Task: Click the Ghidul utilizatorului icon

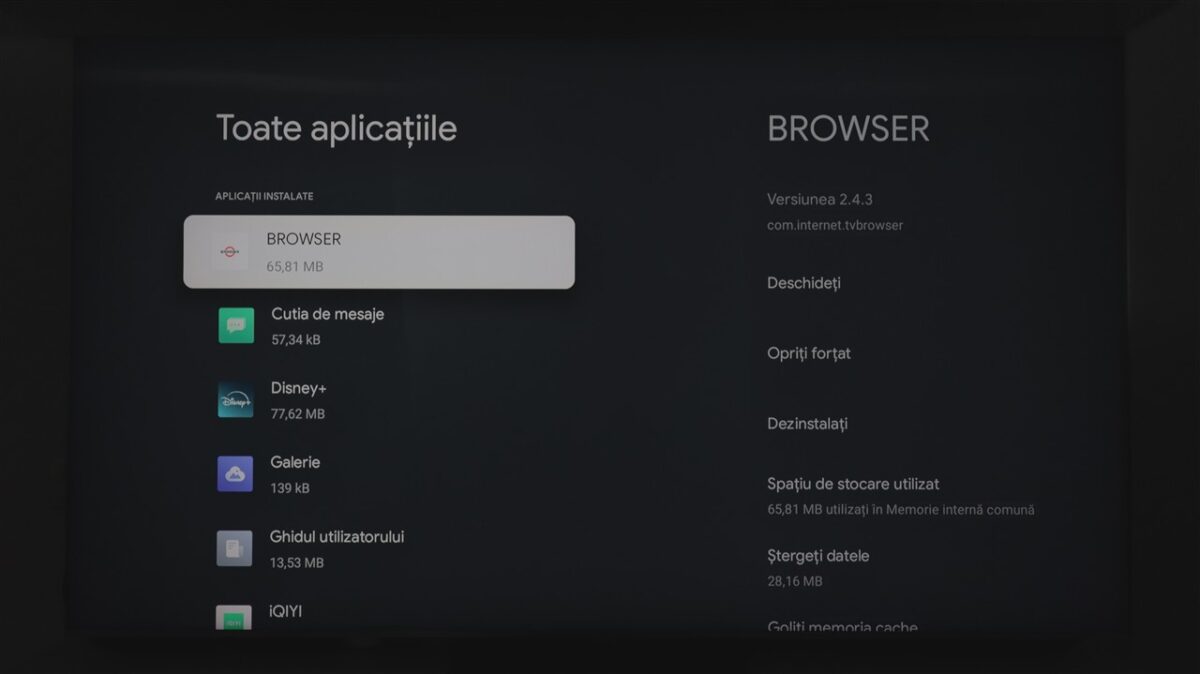Action: (235, 548)
